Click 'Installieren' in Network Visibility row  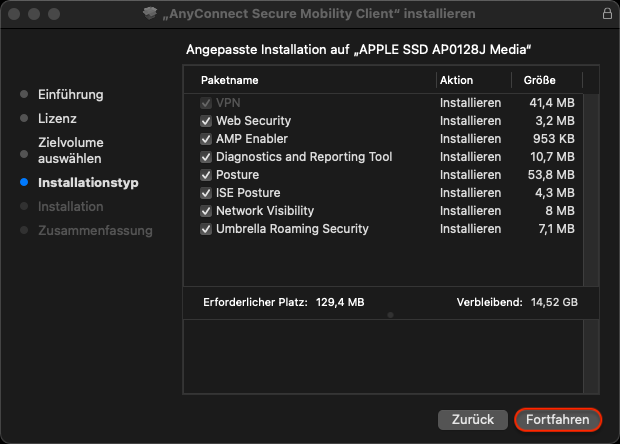coord(471,211)
